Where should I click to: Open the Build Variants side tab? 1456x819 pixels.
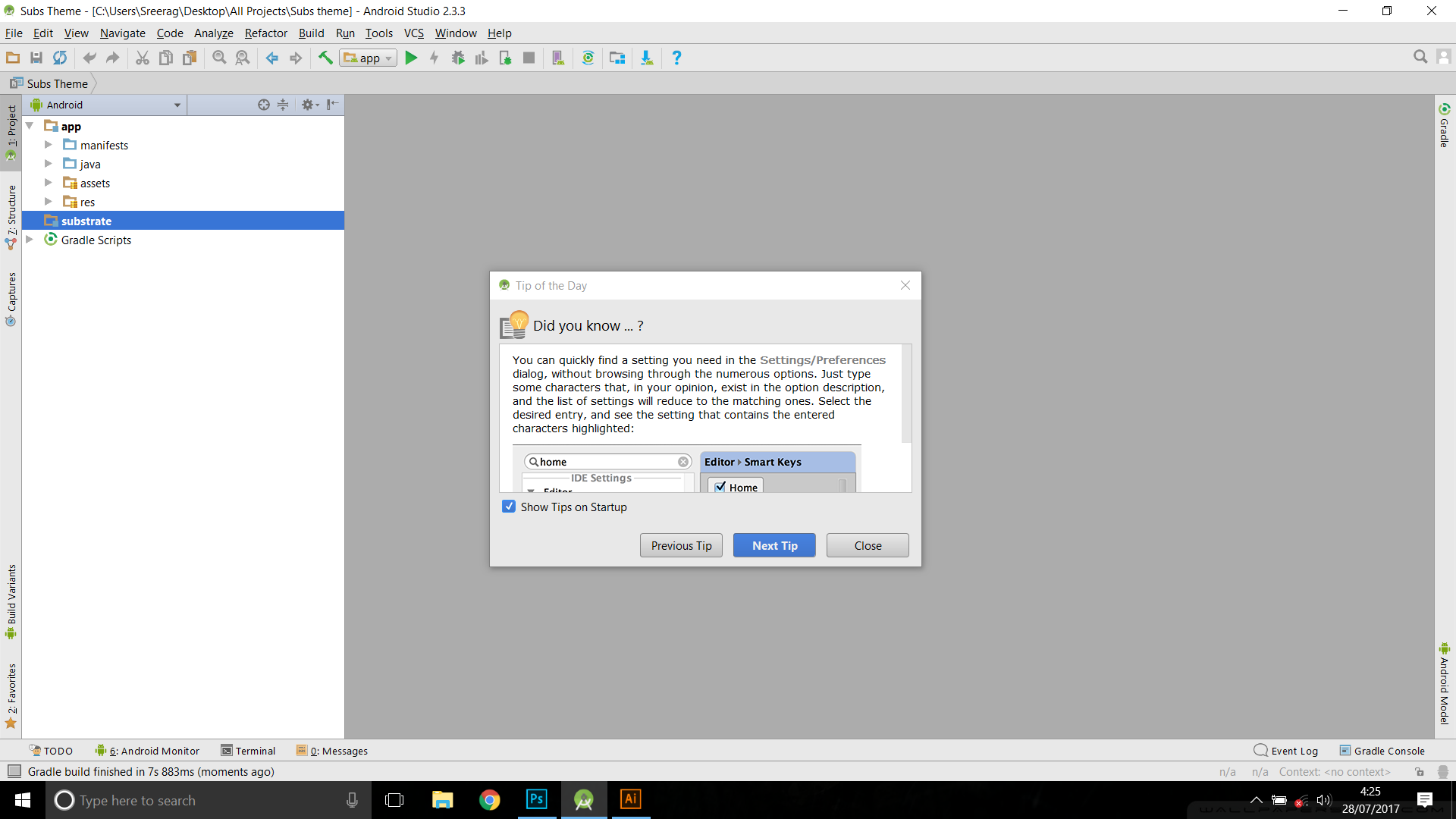[x=11, y=601]
